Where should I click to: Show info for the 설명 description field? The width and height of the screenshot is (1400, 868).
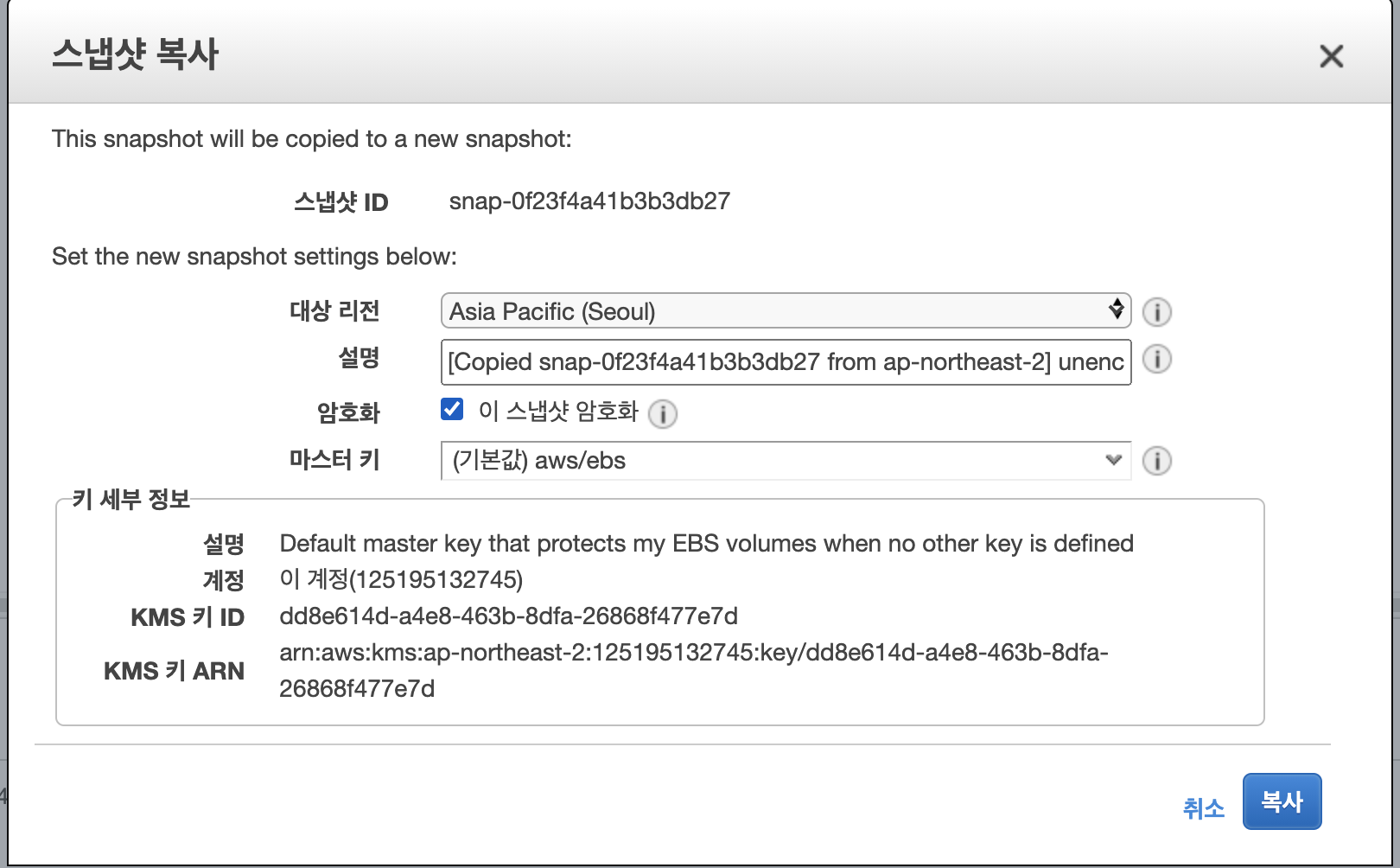coord(1156,359)
